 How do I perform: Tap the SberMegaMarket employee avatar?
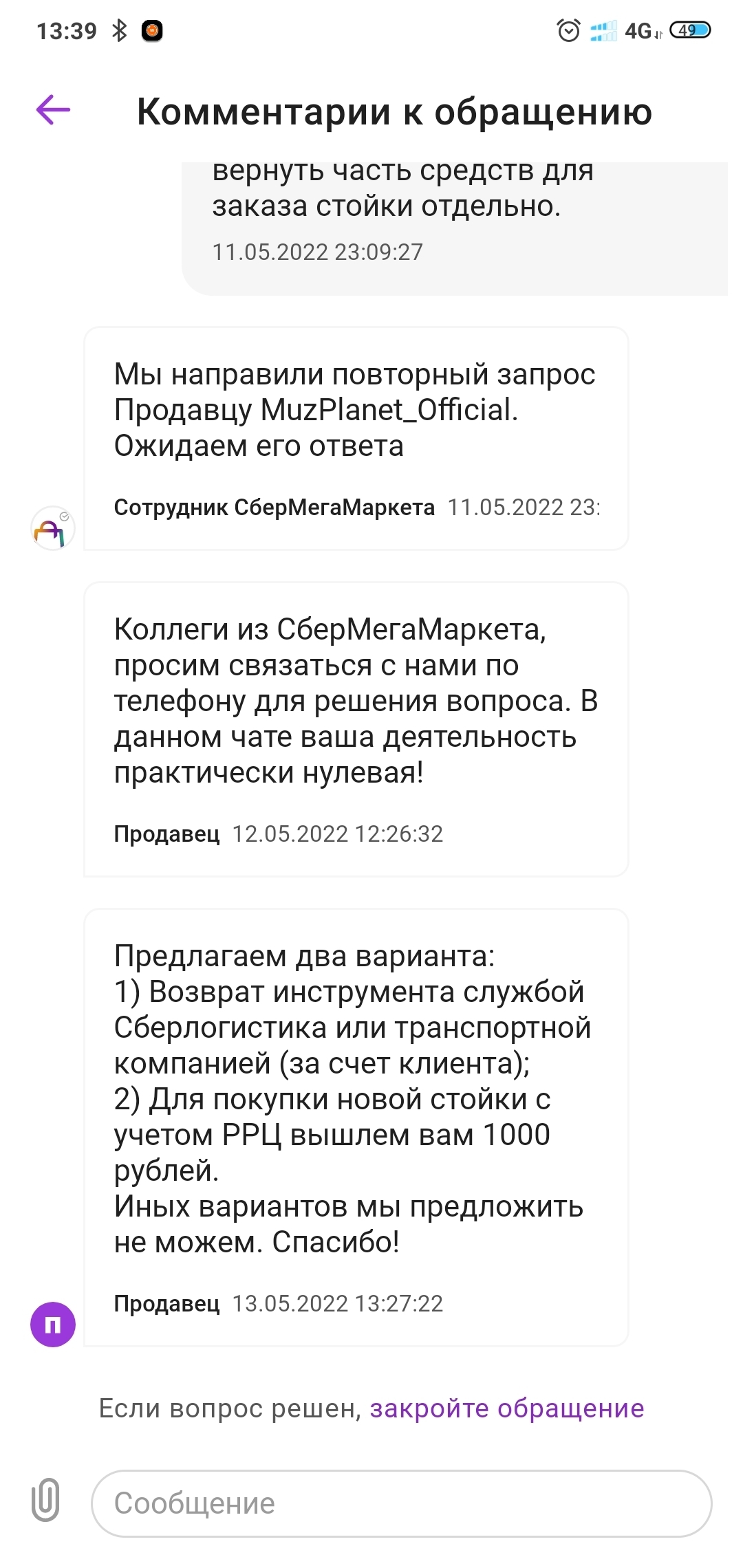pyautogui.click(x=53, y=529)
